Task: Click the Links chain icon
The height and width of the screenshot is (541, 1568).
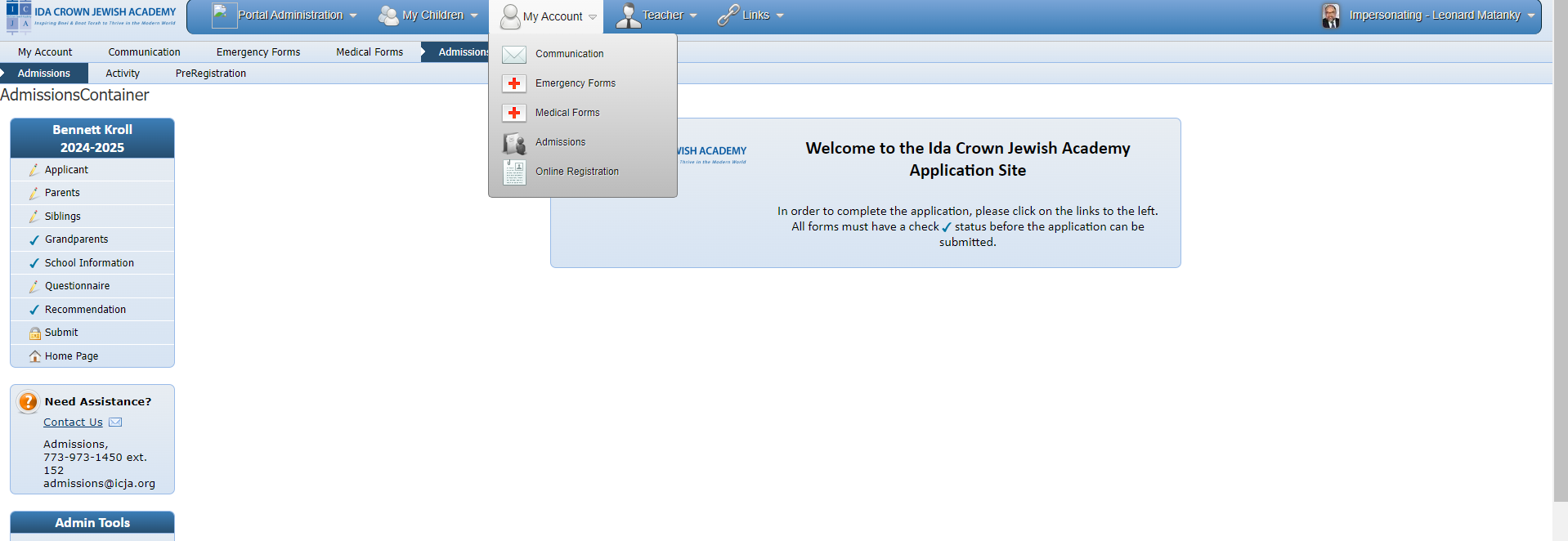Action: 728,16
